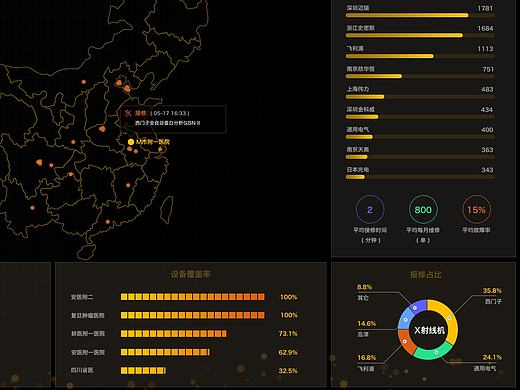
Task: Click the 1781 value in ranking list
Action: click(485, 8)
